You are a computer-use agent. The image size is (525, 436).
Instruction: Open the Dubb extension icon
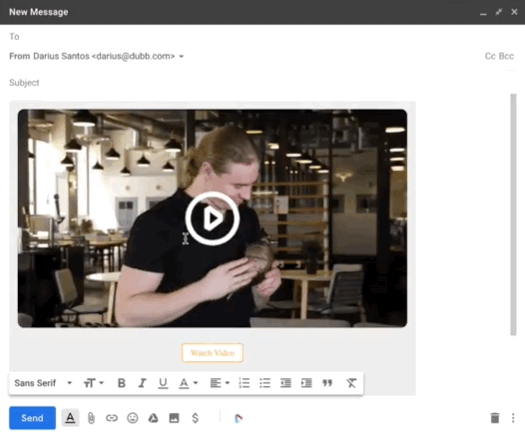point(238,418)
